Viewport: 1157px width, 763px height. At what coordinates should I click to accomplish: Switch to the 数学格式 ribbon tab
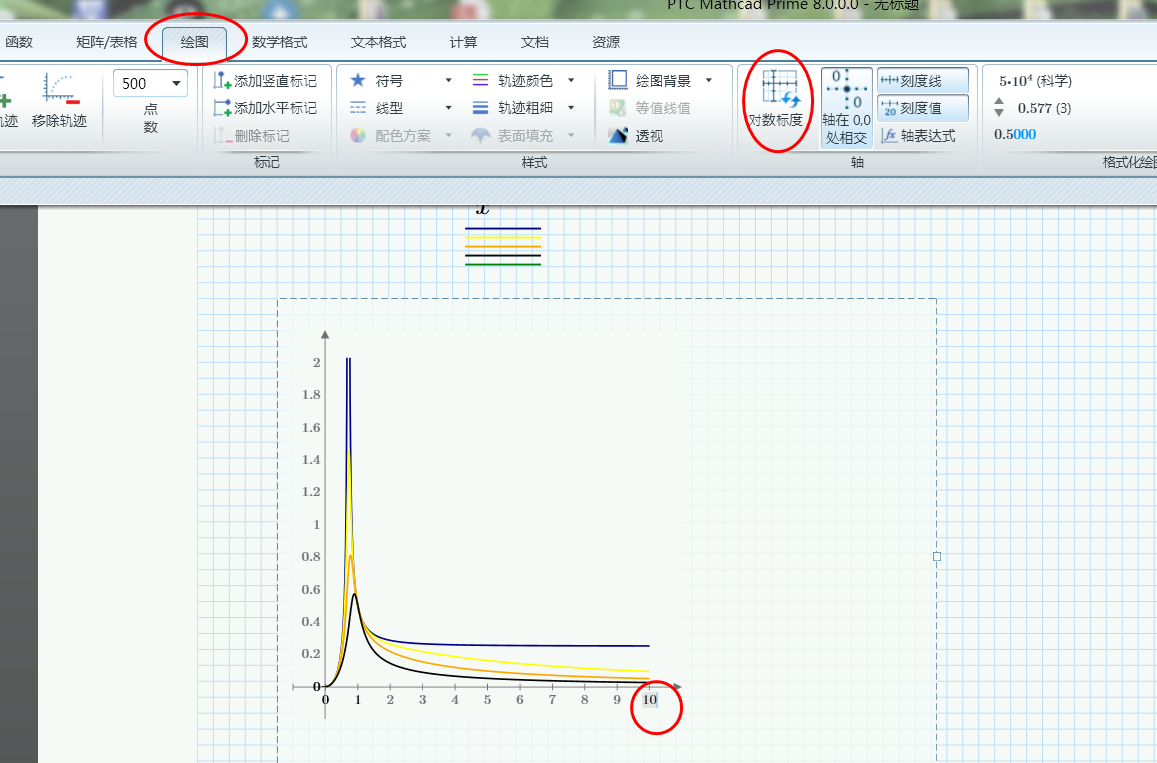point(282,42)
